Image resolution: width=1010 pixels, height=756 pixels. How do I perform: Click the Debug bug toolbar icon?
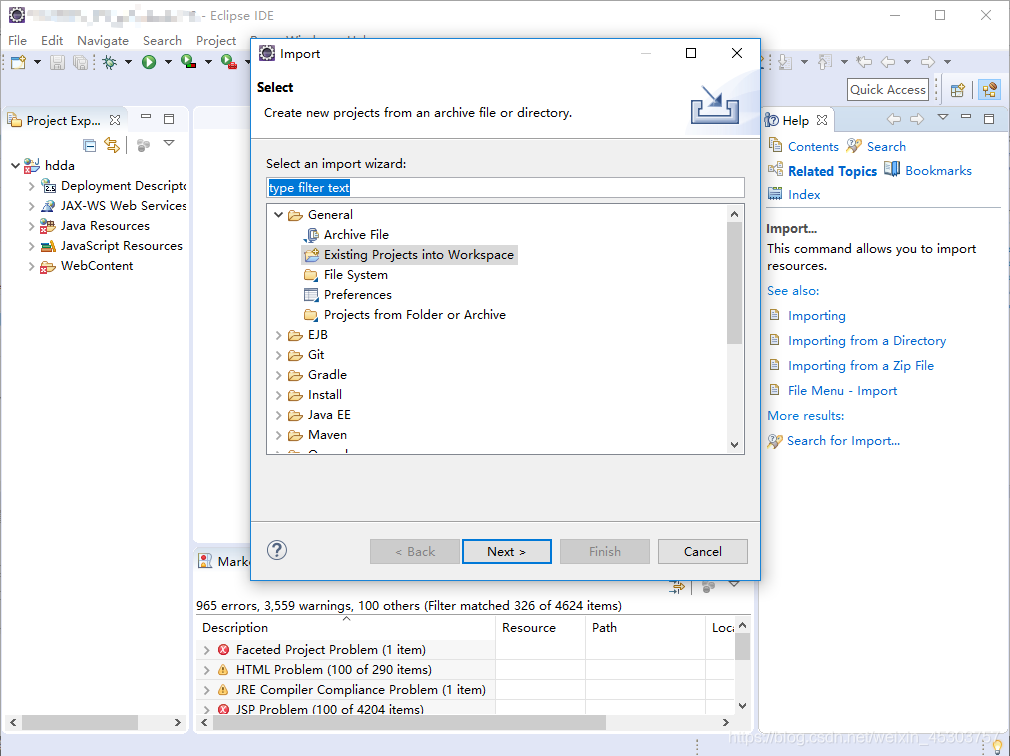110,62
